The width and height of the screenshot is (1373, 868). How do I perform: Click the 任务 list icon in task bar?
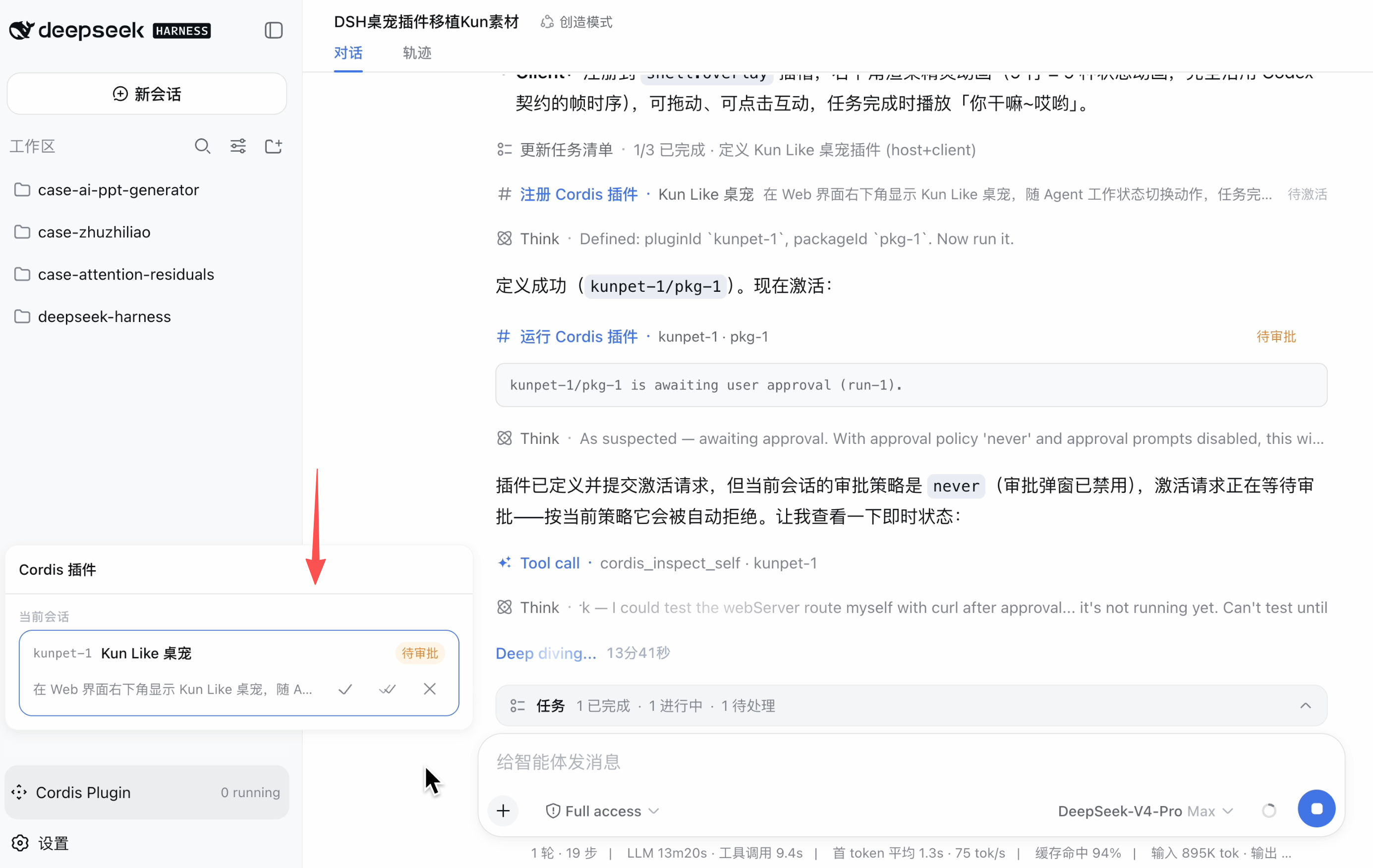517,705
